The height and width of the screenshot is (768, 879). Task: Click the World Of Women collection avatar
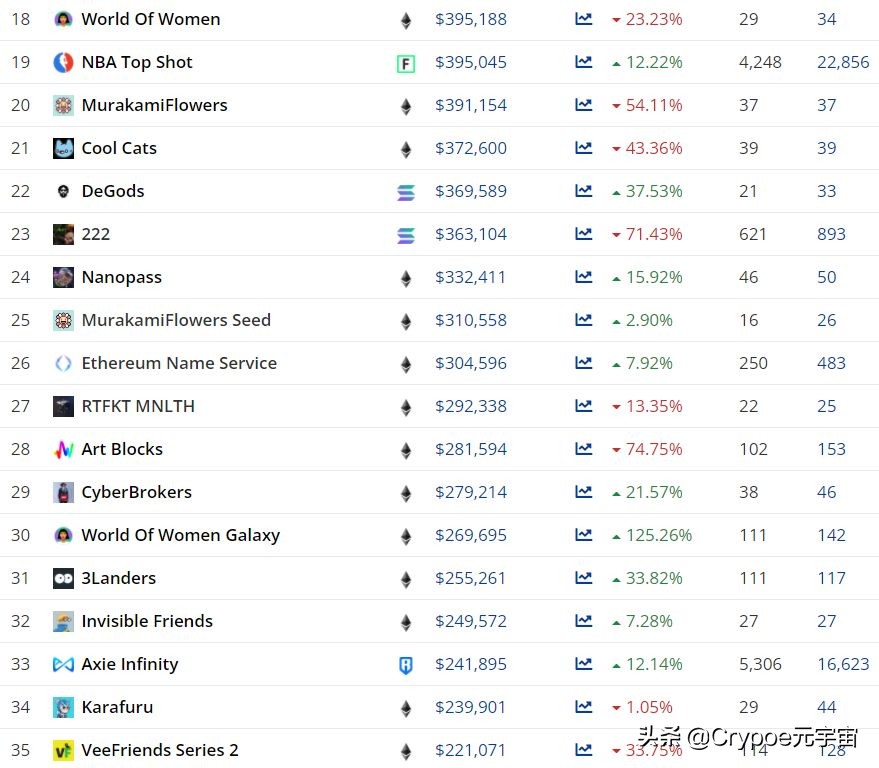pos(63,20)
